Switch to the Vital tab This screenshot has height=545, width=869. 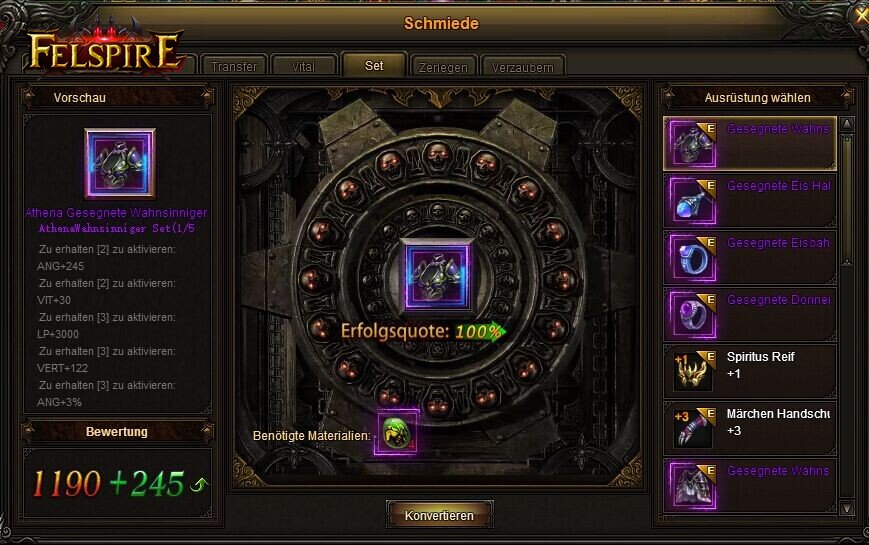[303, 67]
